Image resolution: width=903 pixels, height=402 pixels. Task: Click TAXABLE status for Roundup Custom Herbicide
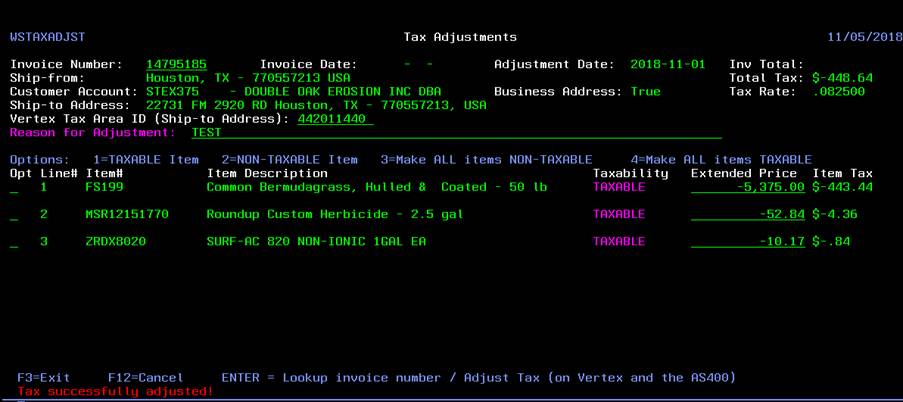point(619,214)
